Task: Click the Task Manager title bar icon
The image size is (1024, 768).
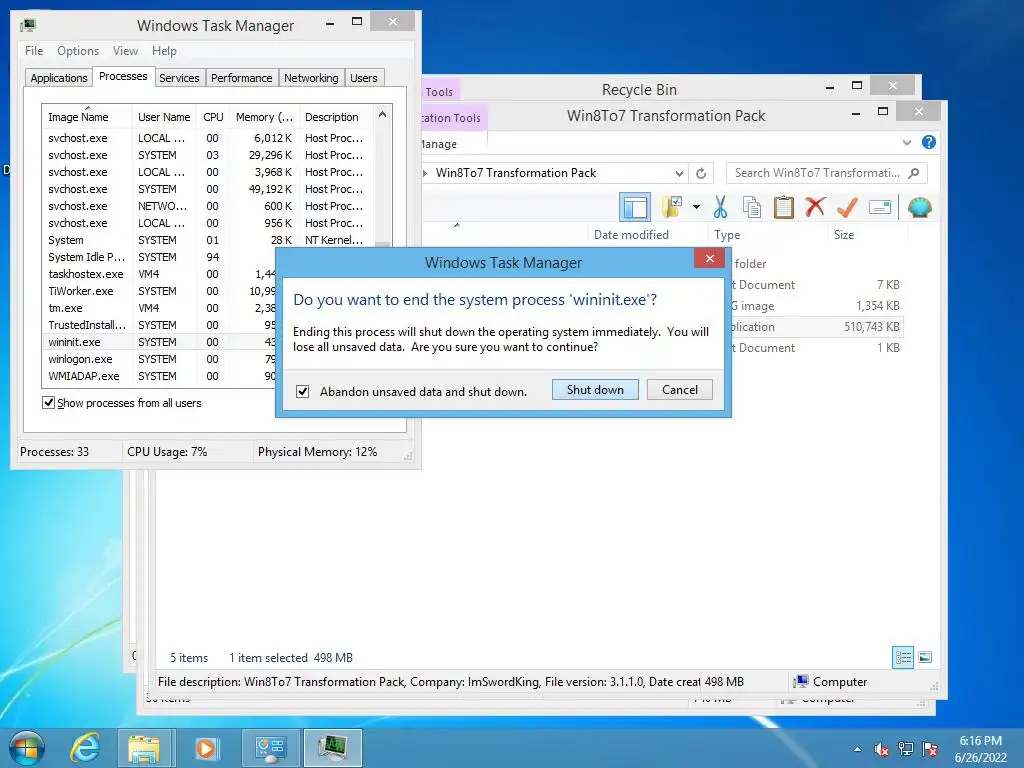Action: coord(27,25)
